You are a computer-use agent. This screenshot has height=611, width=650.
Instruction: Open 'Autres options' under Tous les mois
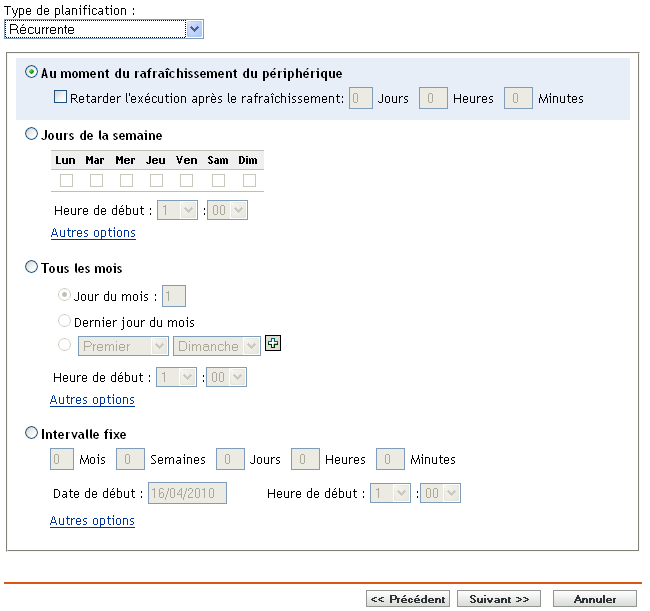92,400
